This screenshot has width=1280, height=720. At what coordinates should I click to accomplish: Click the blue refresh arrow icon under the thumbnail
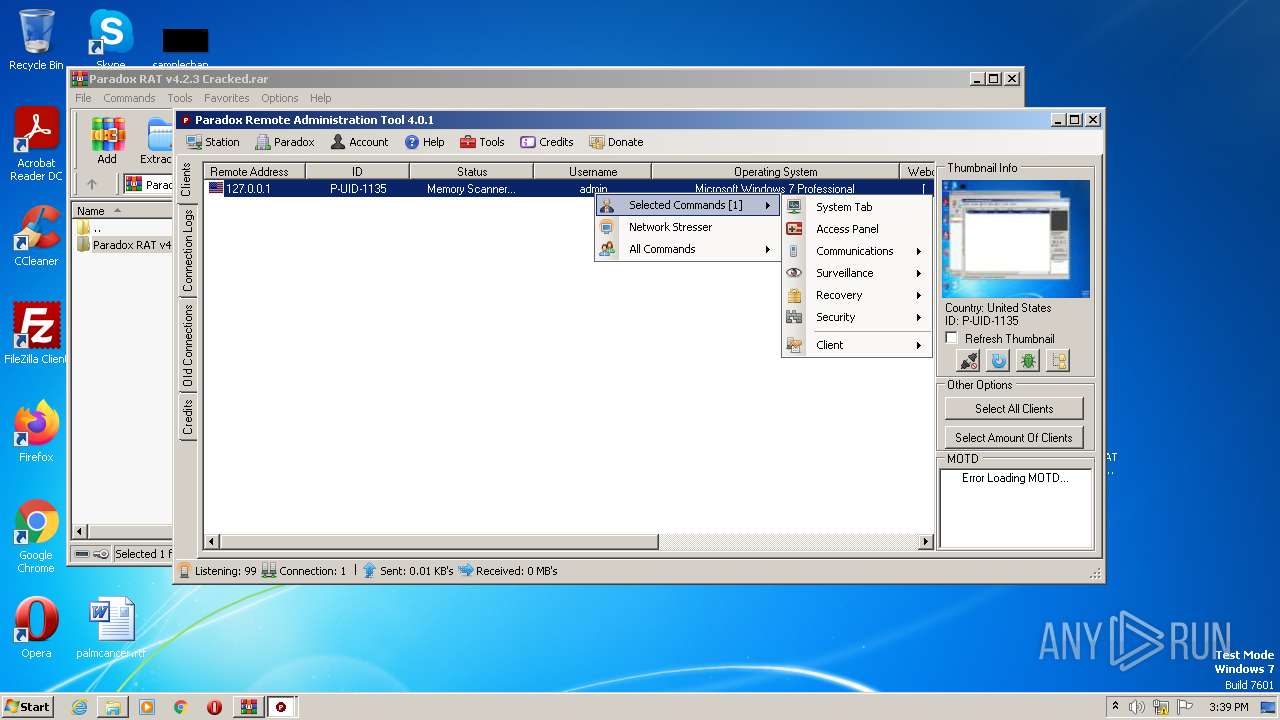[998, 361]
